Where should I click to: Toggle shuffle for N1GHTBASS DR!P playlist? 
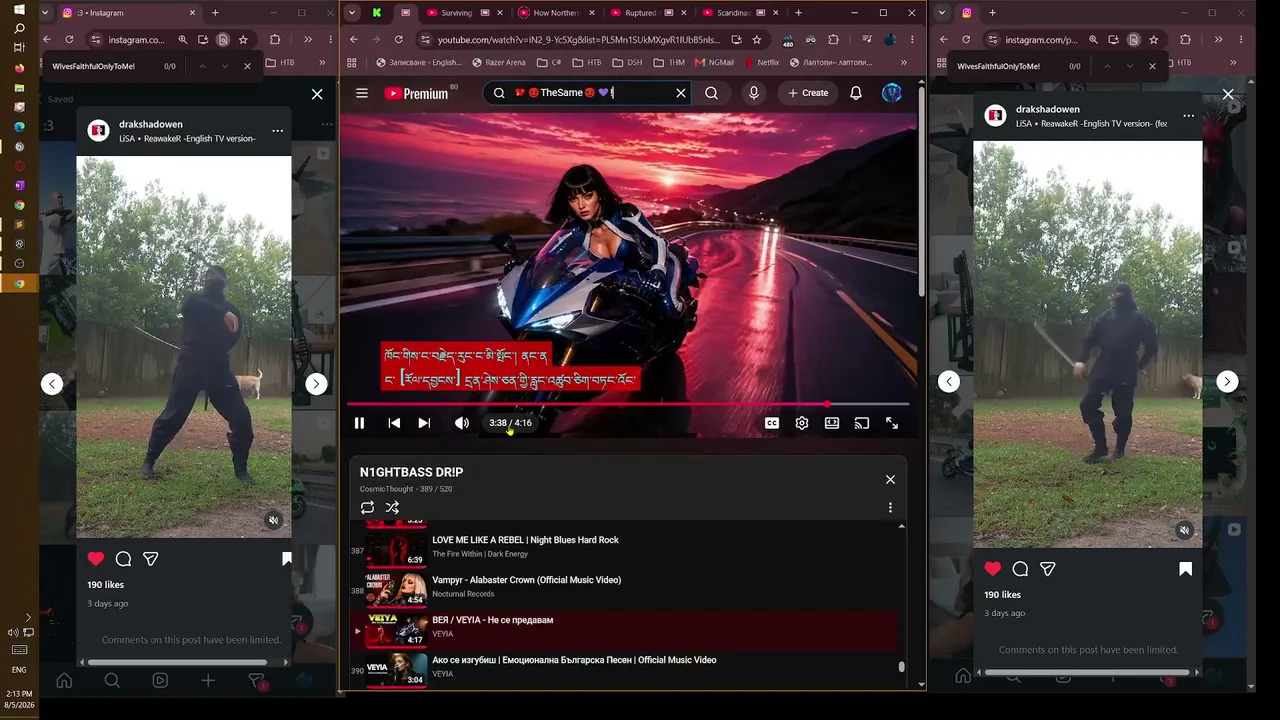click(x=392, y=508)
